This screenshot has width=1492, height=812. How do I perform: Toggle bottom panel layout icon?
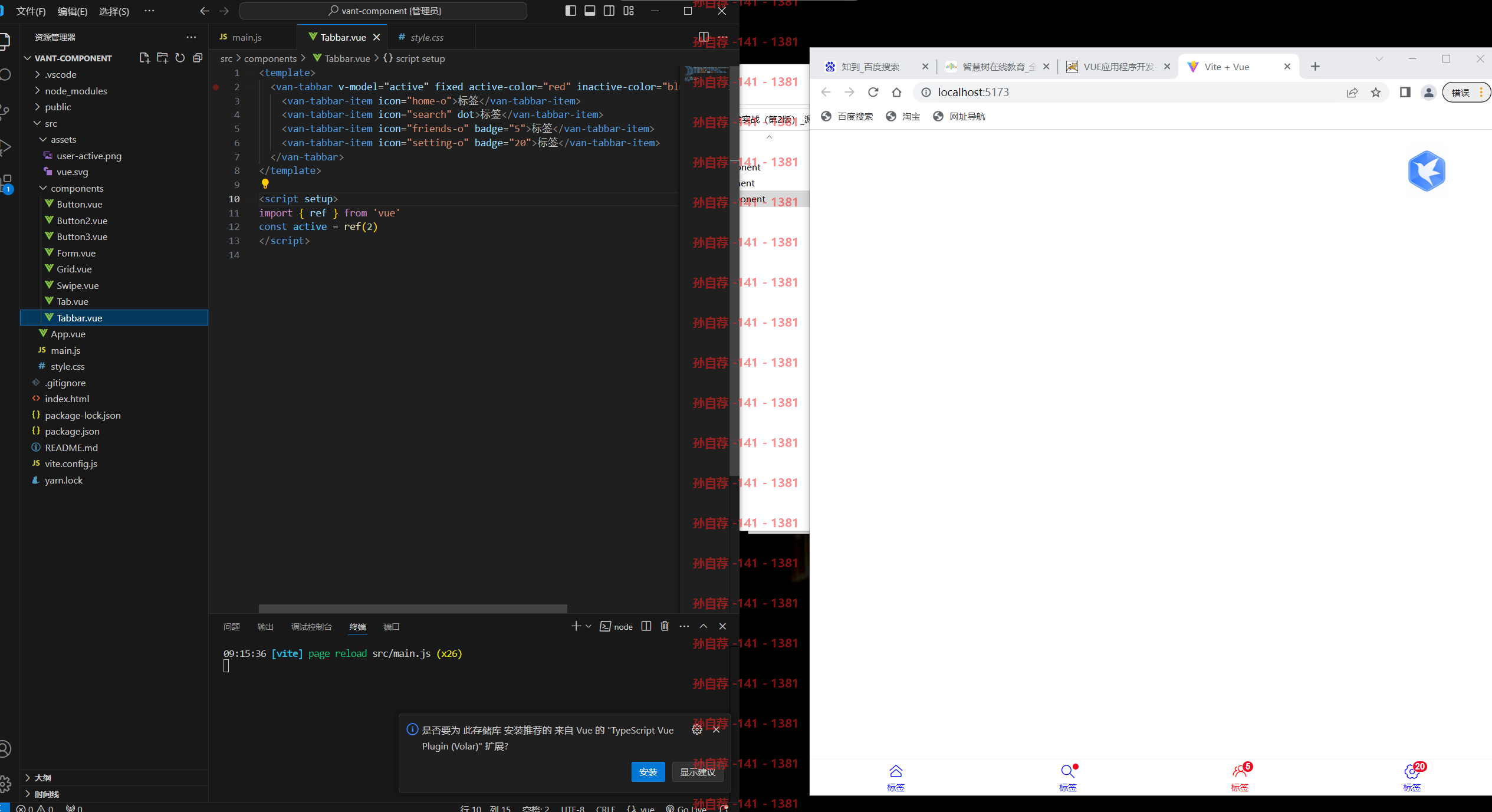[x=590, y=11]
